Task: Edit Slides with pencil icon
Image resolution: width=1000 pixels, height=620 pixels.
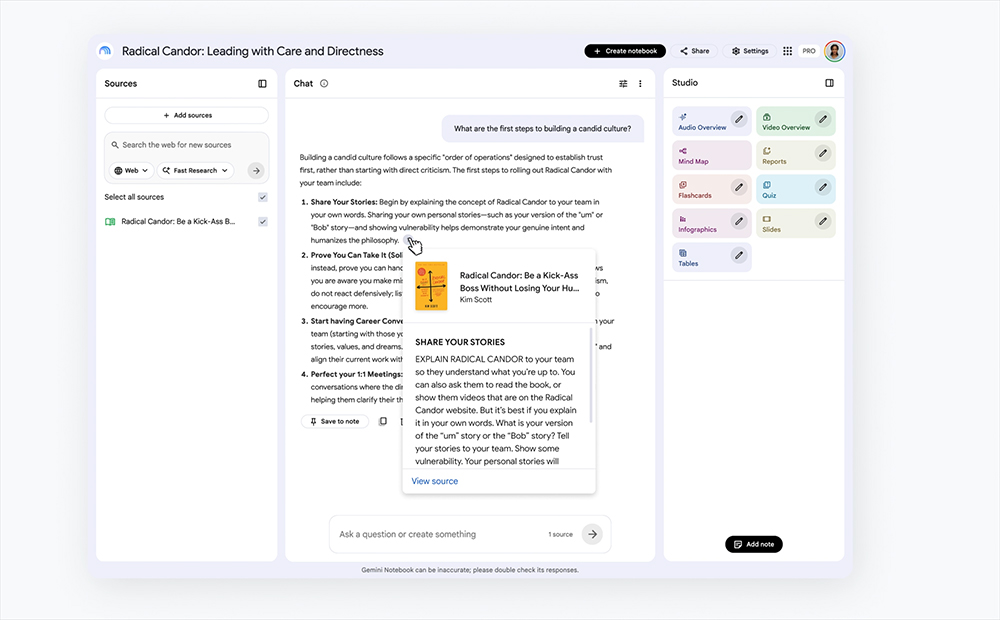Action: coord(823,221)
